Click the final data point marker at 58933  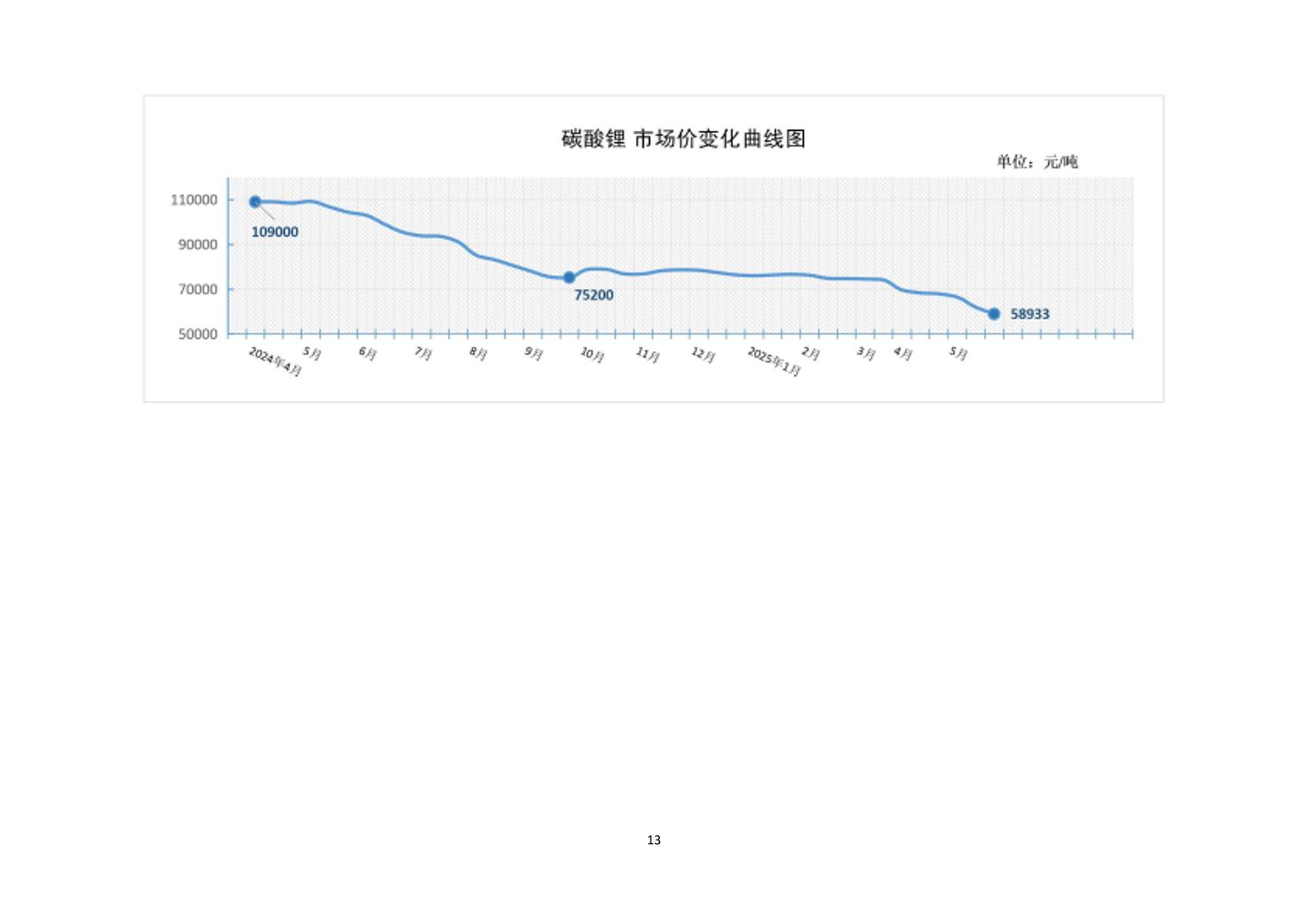tap(993, 314)
